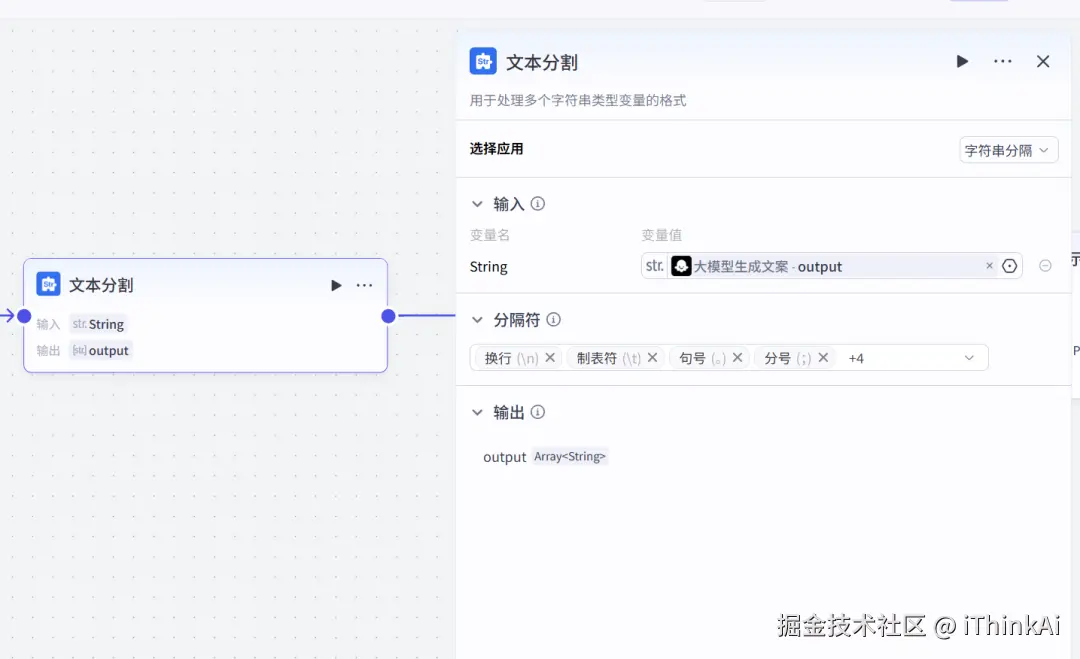The image size is (1080, 659).
Task: Click the info icon beside 输入 section
Action: [537, 204]
